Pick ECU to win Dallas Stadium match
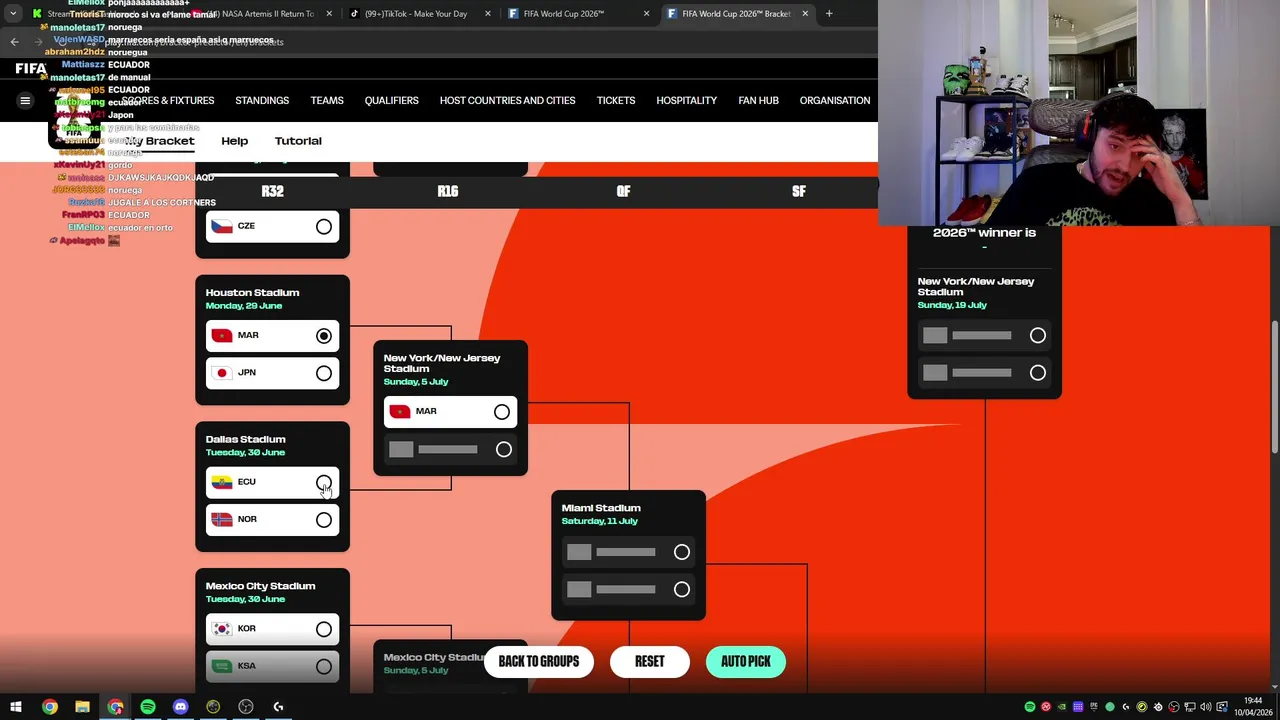The height and width of the screenshot is (720, 1280). [324, 483]
